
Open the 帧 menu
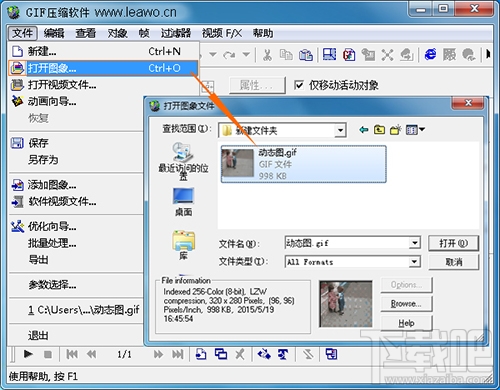(x=144, y=33)
